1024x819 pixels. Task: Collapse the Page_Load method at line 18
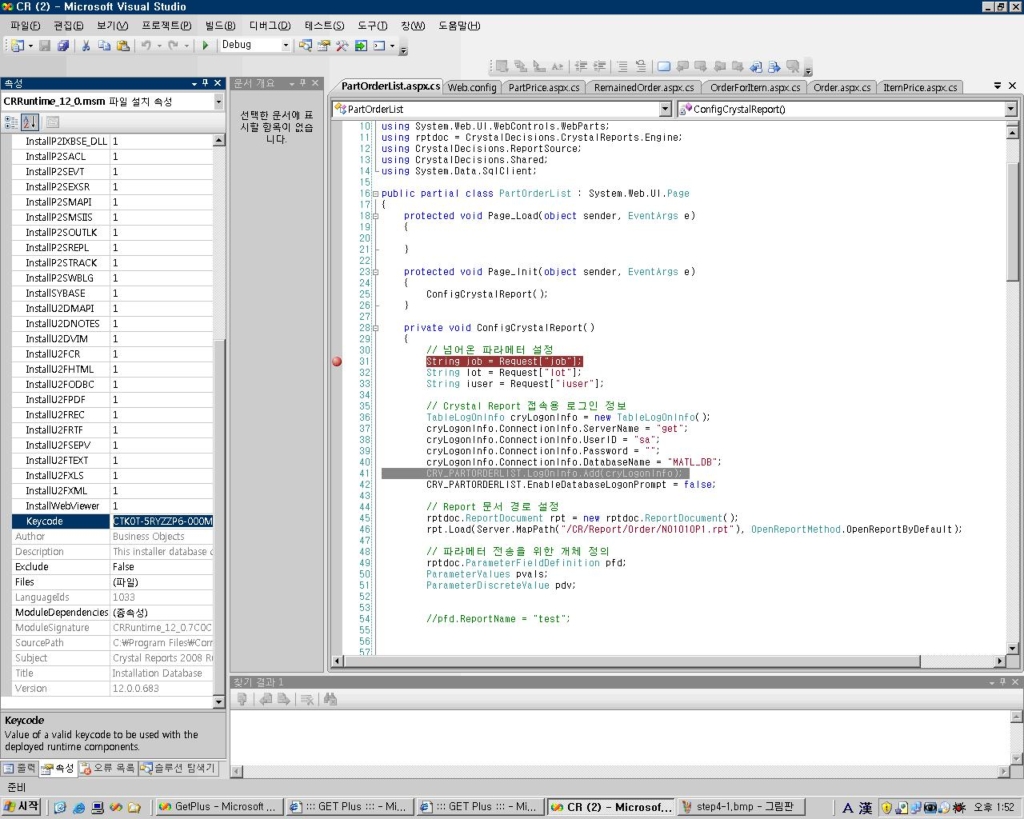coord(376,216)
